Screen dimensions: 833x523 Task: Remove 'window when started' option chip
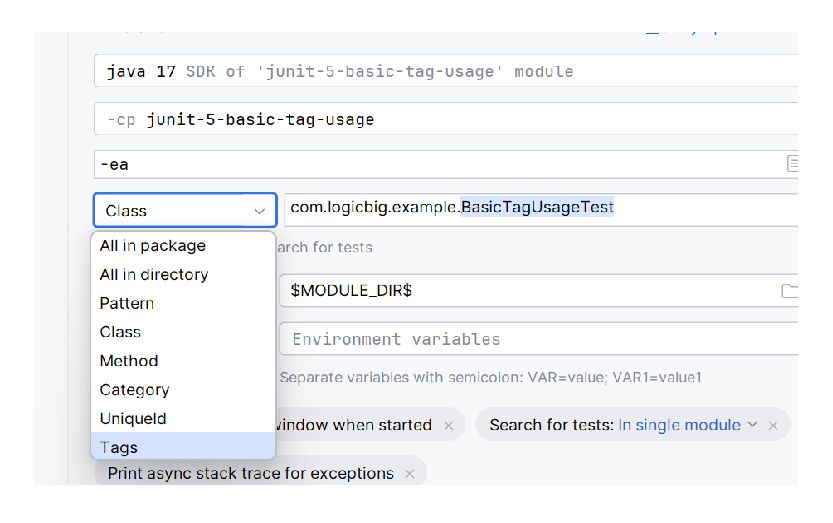coord(449,426)
